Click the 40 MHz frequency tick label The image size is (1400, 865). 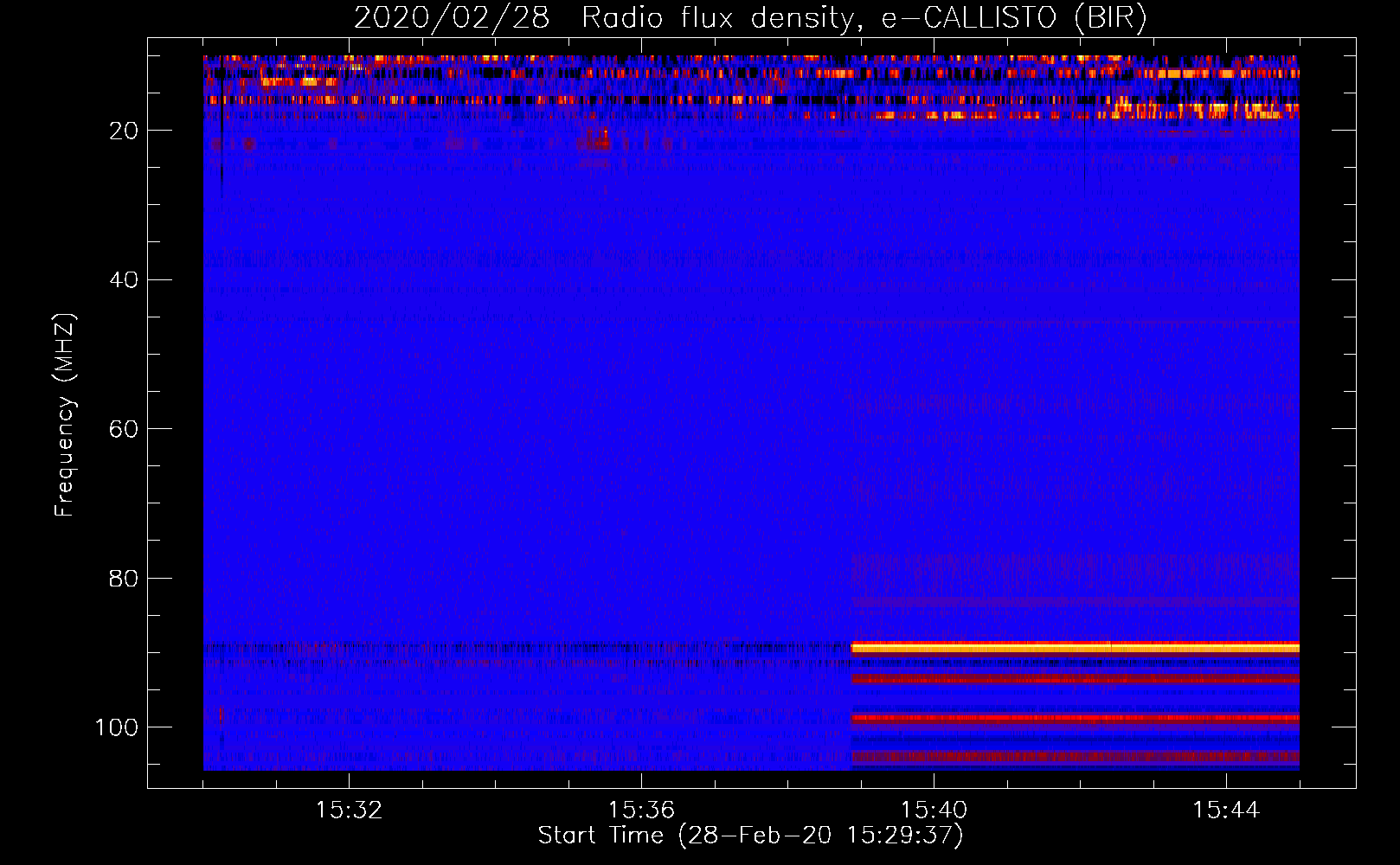(124, 279)
